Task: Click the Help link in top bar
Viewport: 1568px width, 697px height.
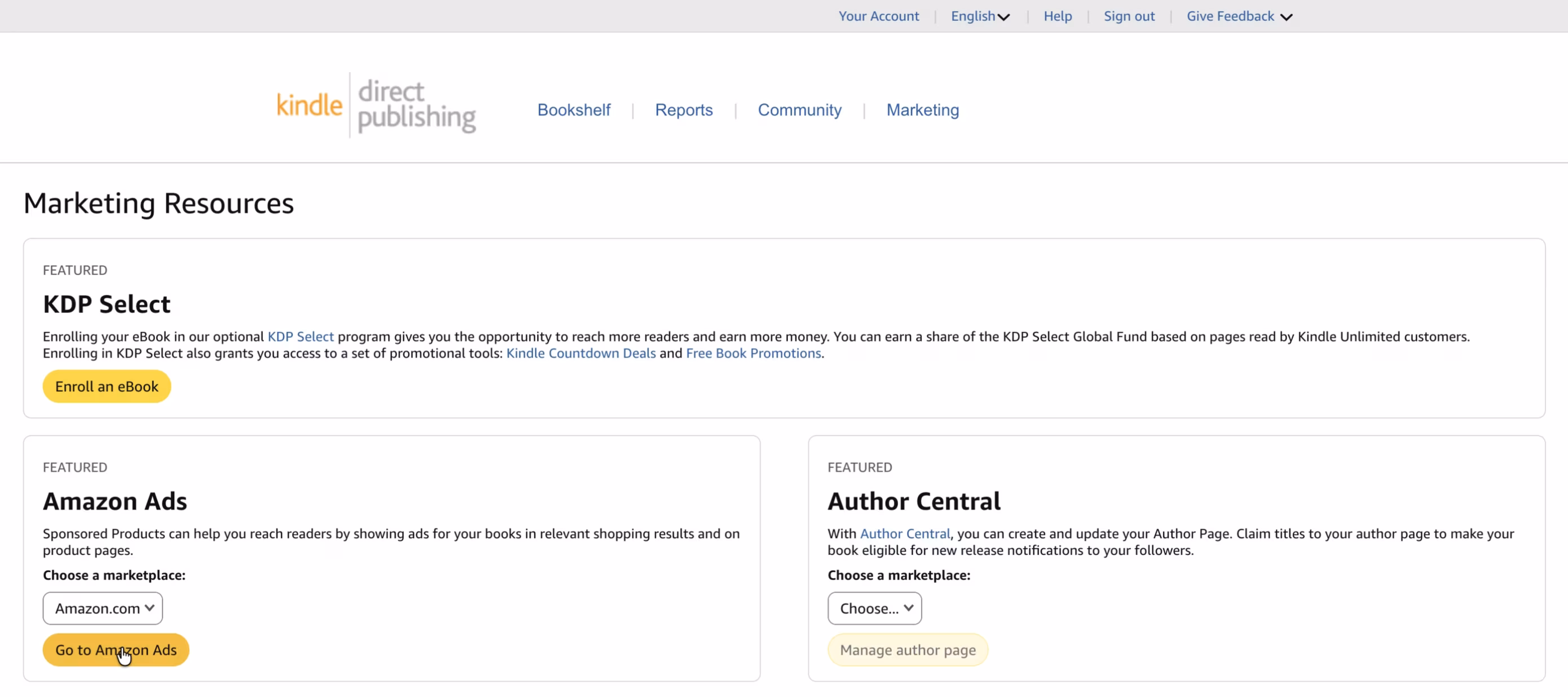Action: tap(1058, 16)
